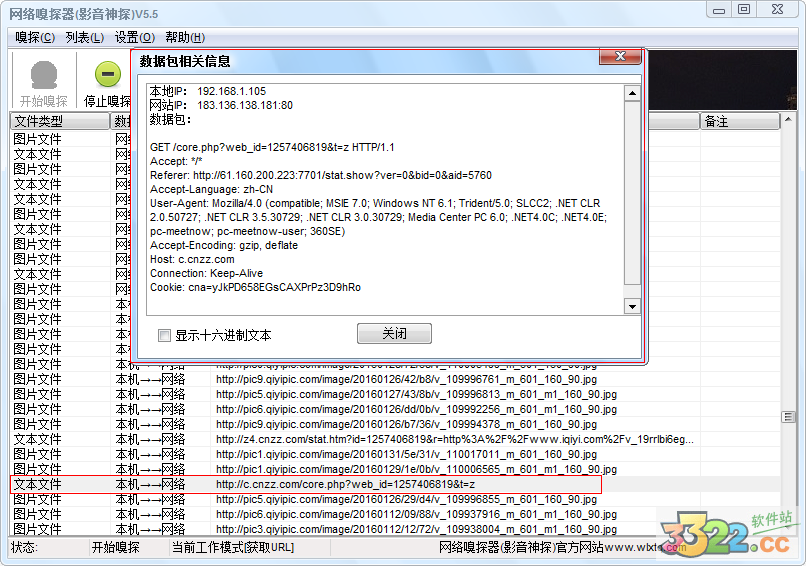This screenshot has height=566, width=806.
Task: Click main list scrollbar thumb
Action: pyautogui.click(x=788, y=417)
